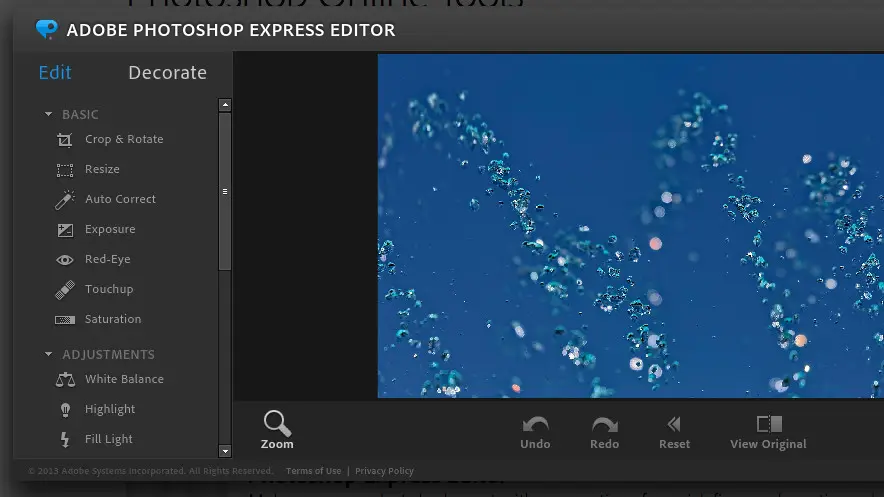
Task: Select the White Balance scales icon
Action: tap(65, 380)
